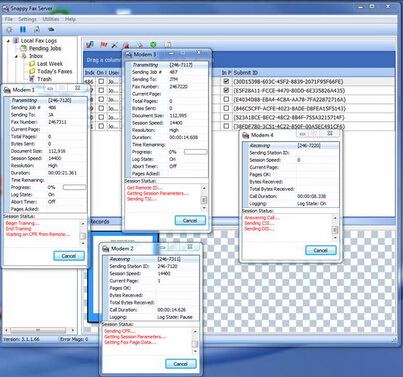Click the Modem 3 window title icon

click(x=128, y=54)
